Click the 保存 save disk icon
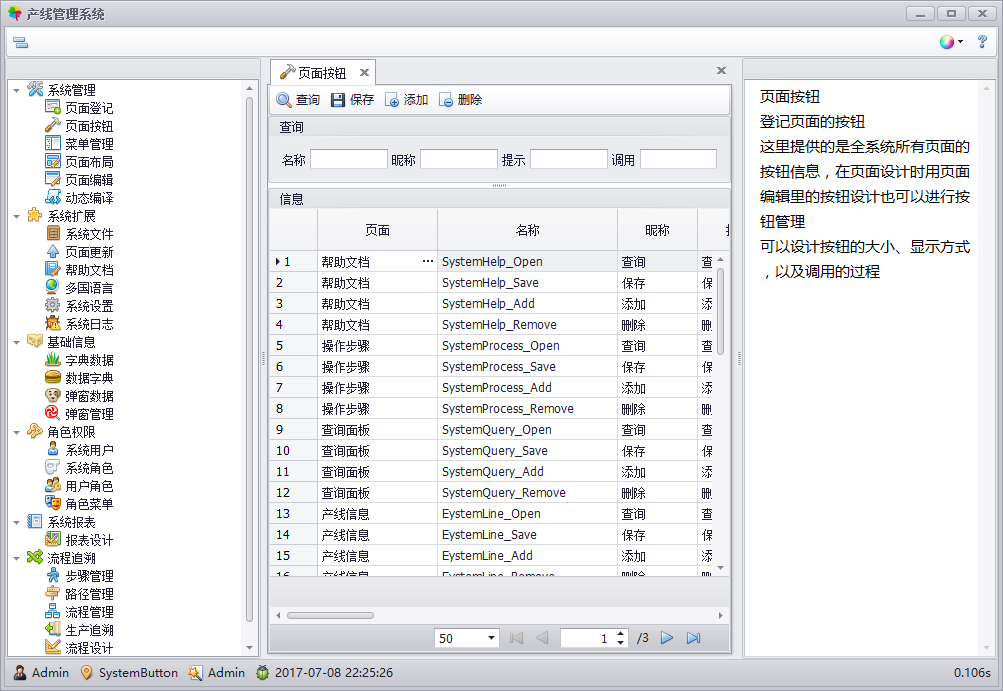Screen dimensions: 1003x691 point(338,100)
